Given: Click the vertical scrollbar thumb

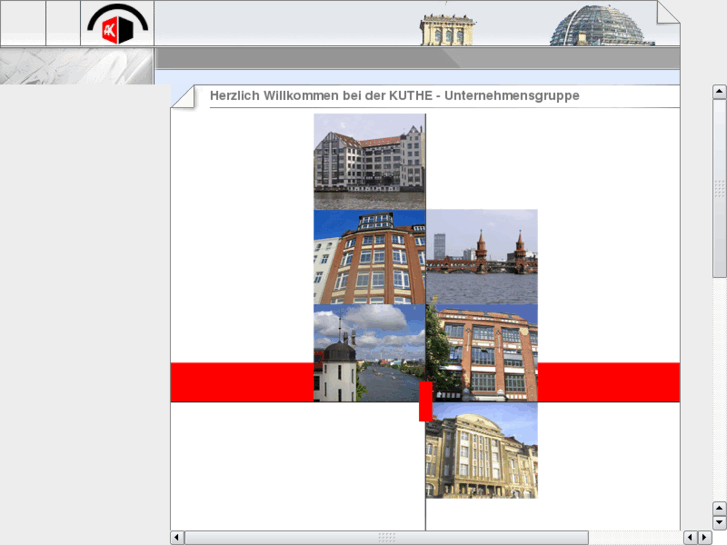Looking at the screenshot, I should pyautogui.click(x=719, y=188).
